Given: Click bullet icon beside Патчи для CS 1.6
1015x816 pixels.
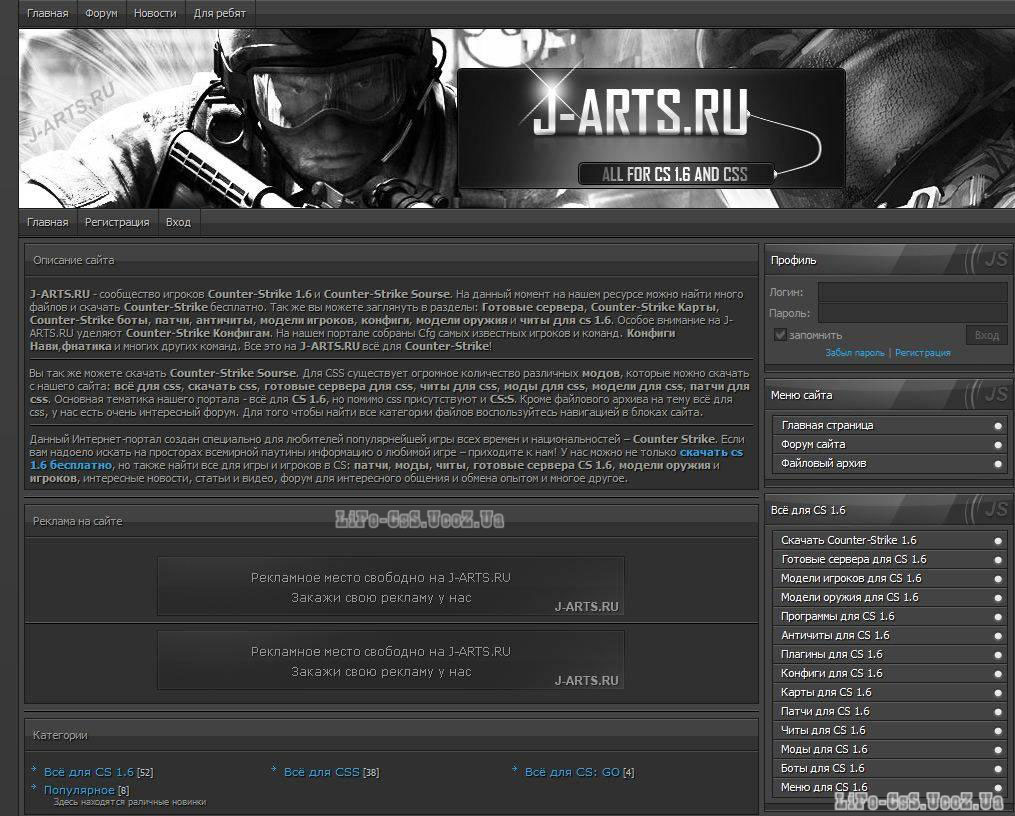Looking at the screenshot, I should point(998,712).
